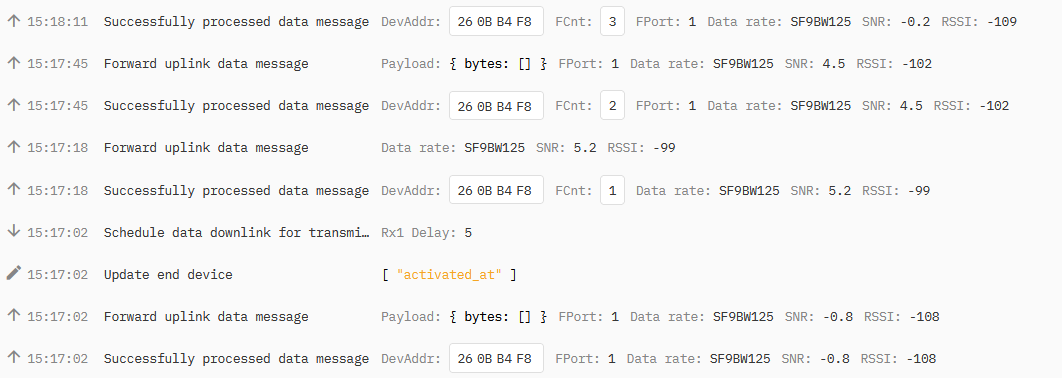
Task: Select DevAddr box in bottom row
Action: coord(496,358)
